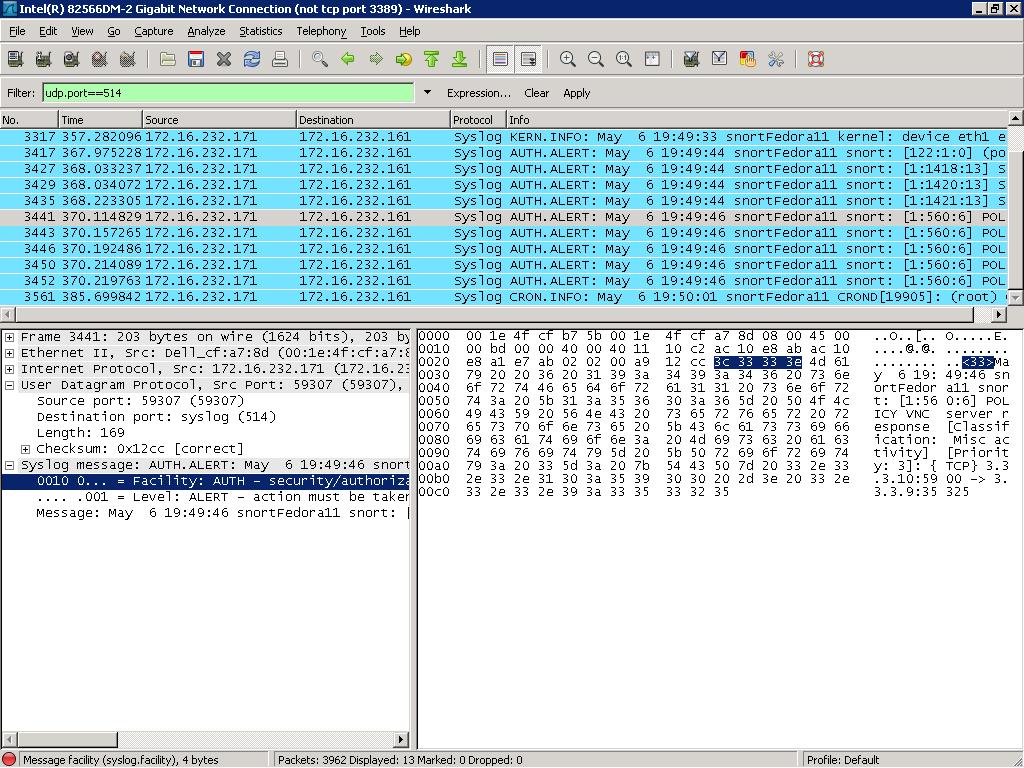
Task: Click the Help lifebuoy icon
Action: pos(816,60)
